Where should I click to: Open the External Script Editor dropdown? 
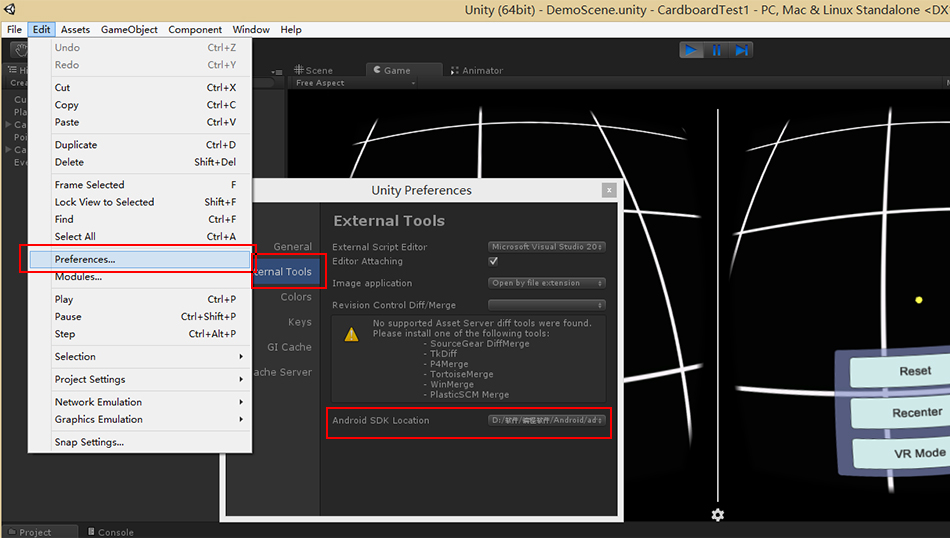pos(546,247)
